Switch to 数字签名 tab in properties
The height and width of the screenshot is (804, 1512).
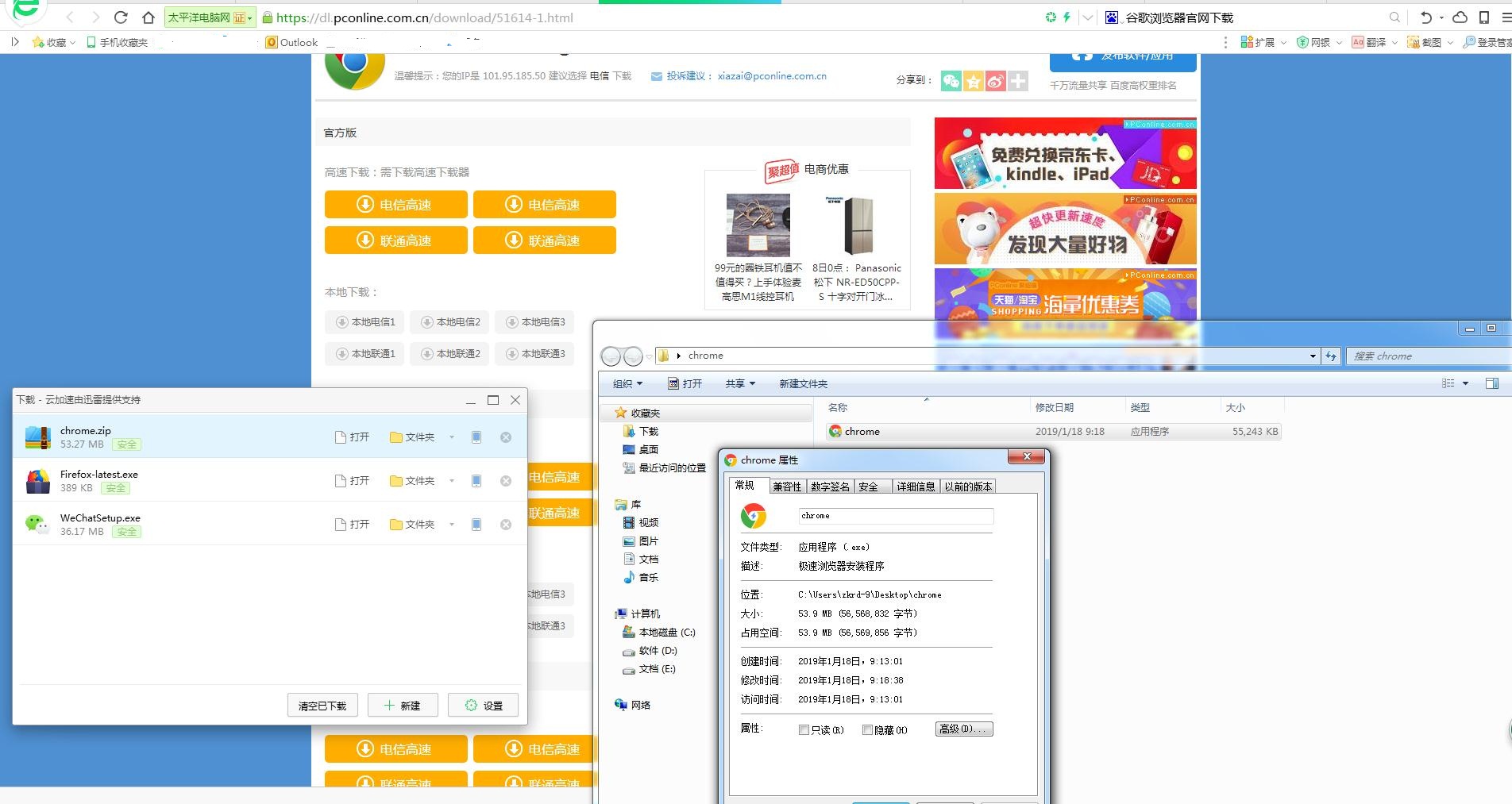(830, 487)
